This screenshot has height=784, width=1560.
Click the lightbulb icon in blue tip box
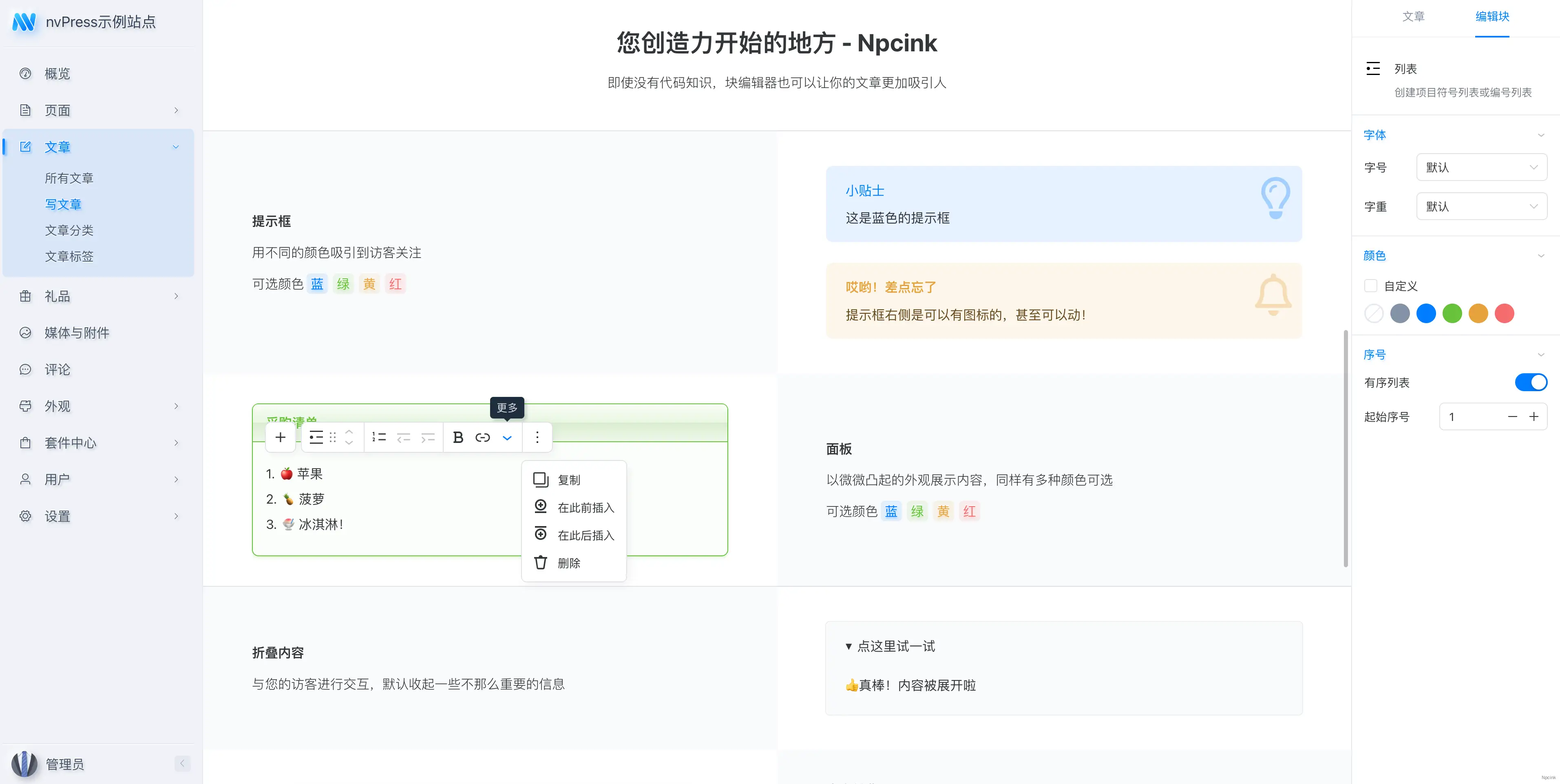pyautogui.click(x=1275, y=197)
